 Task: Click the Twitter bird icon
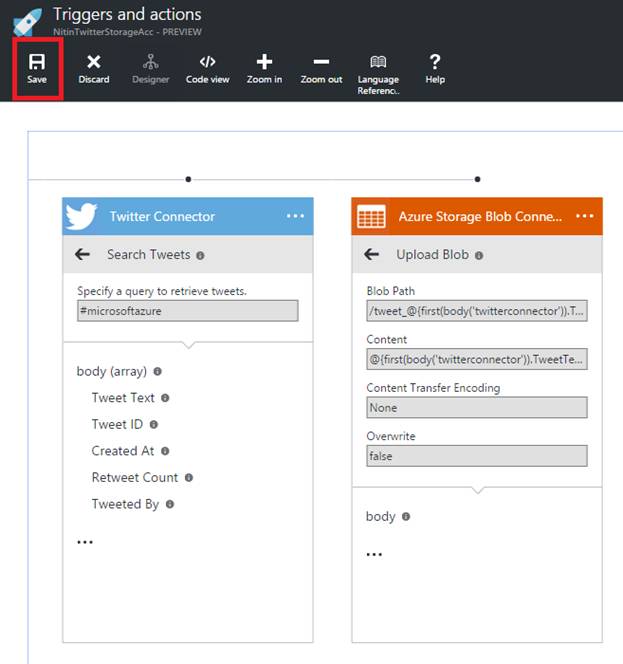[81, 216]
